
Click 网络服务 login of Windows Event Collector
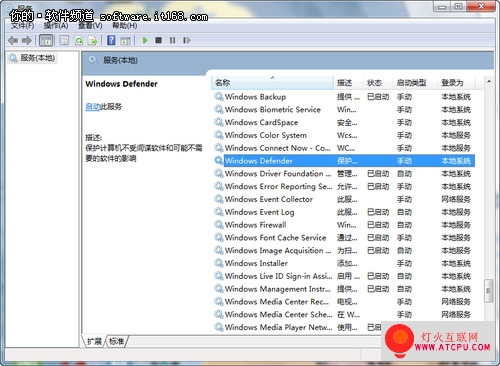coord(456,199)
